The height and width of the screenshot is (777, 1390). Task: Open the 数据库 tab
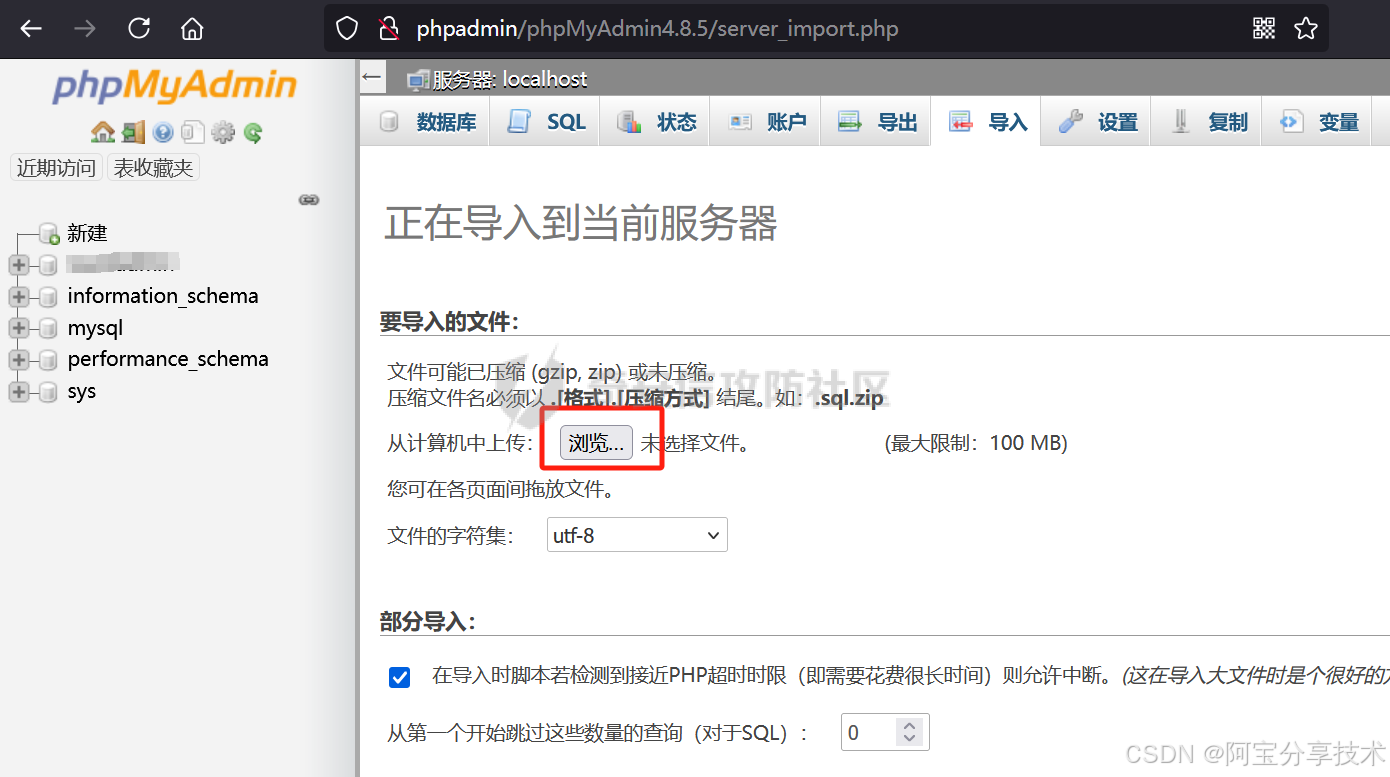coord(427,122)
